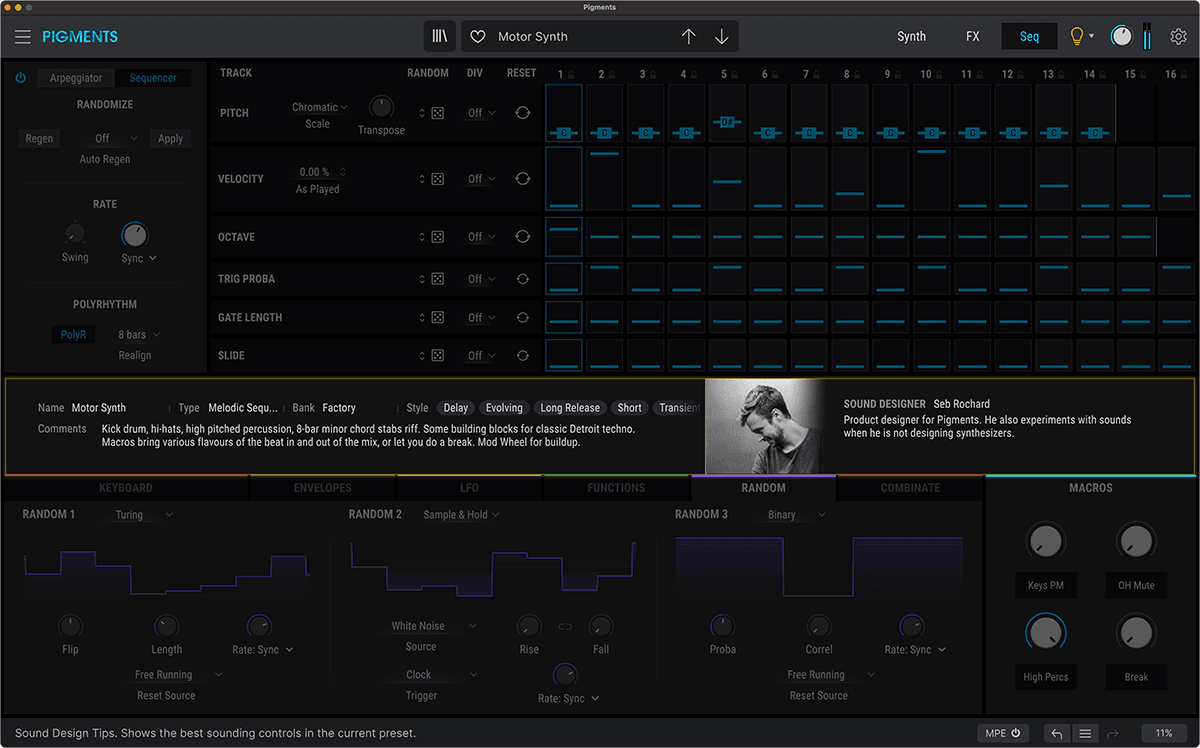The width and height of the screenshot is (1200, 748).
Task: Go to next preset with down arrow
Action: (721, 37)
